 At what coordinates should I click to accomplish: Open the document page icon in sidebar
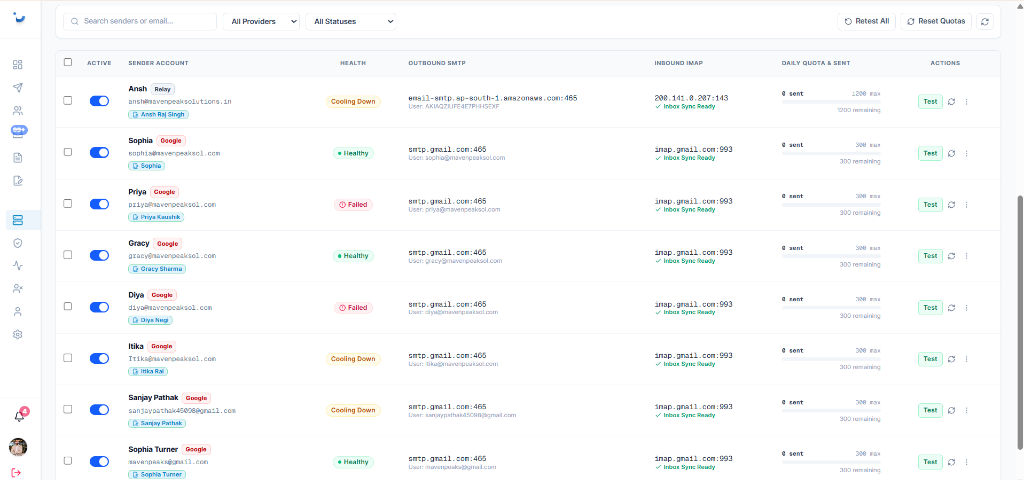[18, 157]
